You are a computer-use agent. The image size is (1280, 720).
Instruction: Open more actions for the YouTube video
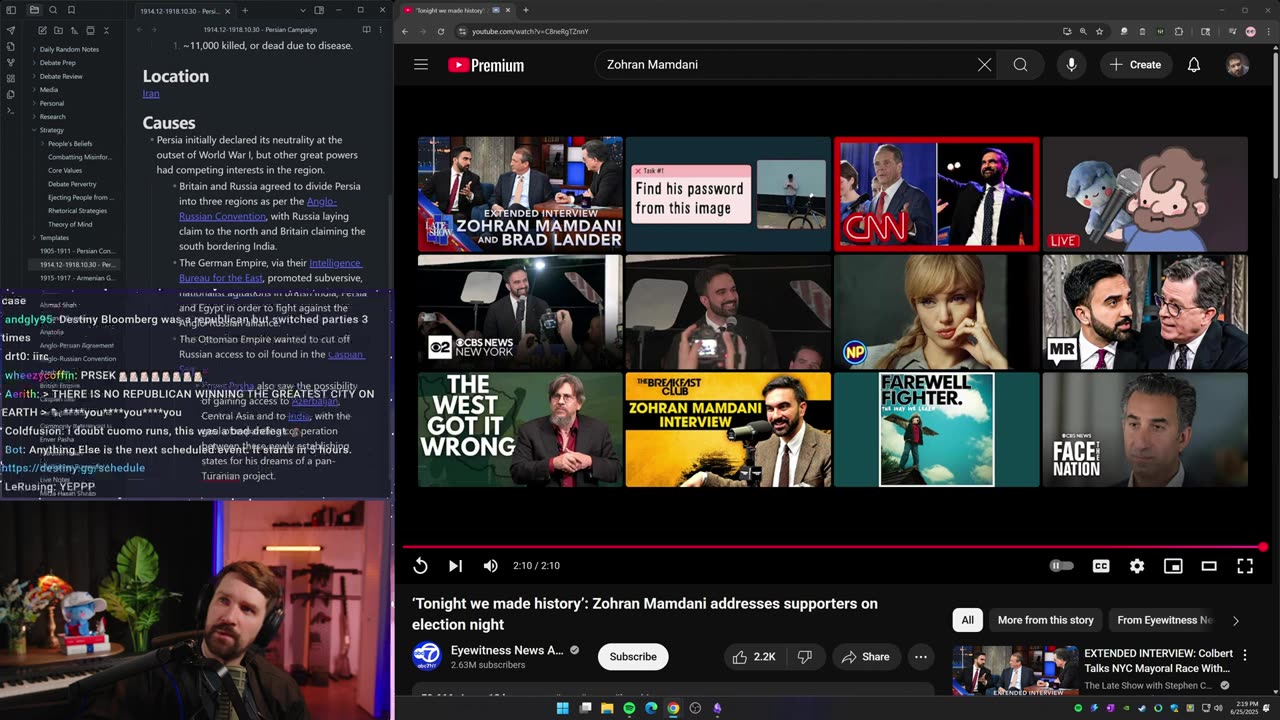coord(920,657)
